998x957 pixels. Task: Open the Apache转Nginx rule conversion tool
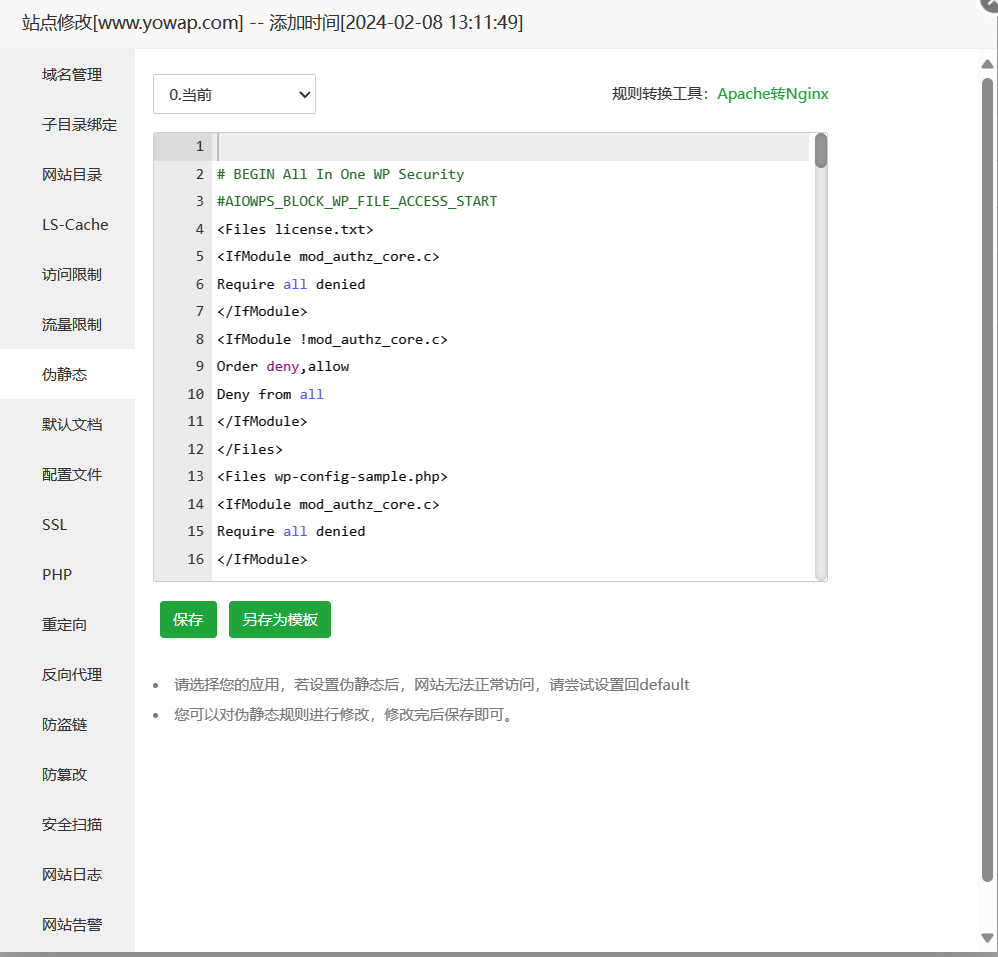772,93
